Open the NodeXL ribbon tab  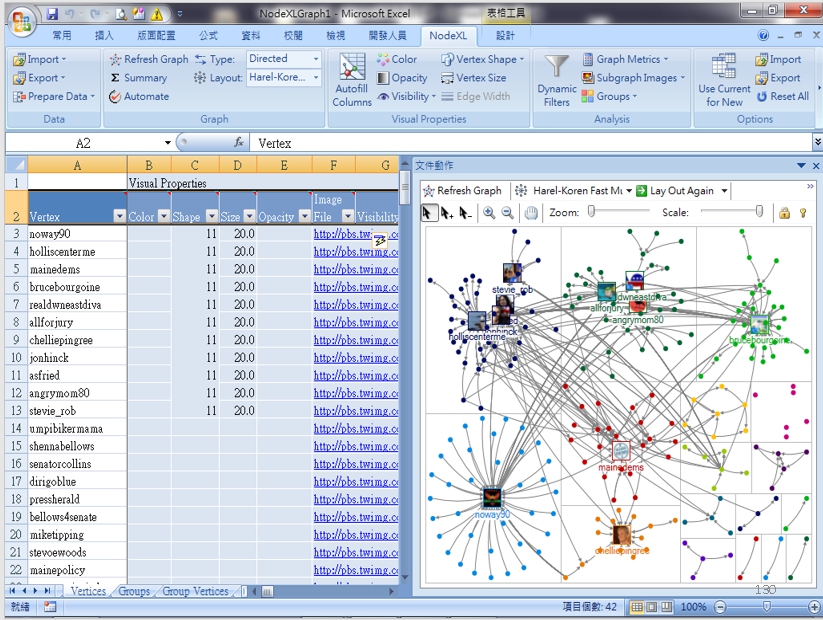[x=448, y=36]
